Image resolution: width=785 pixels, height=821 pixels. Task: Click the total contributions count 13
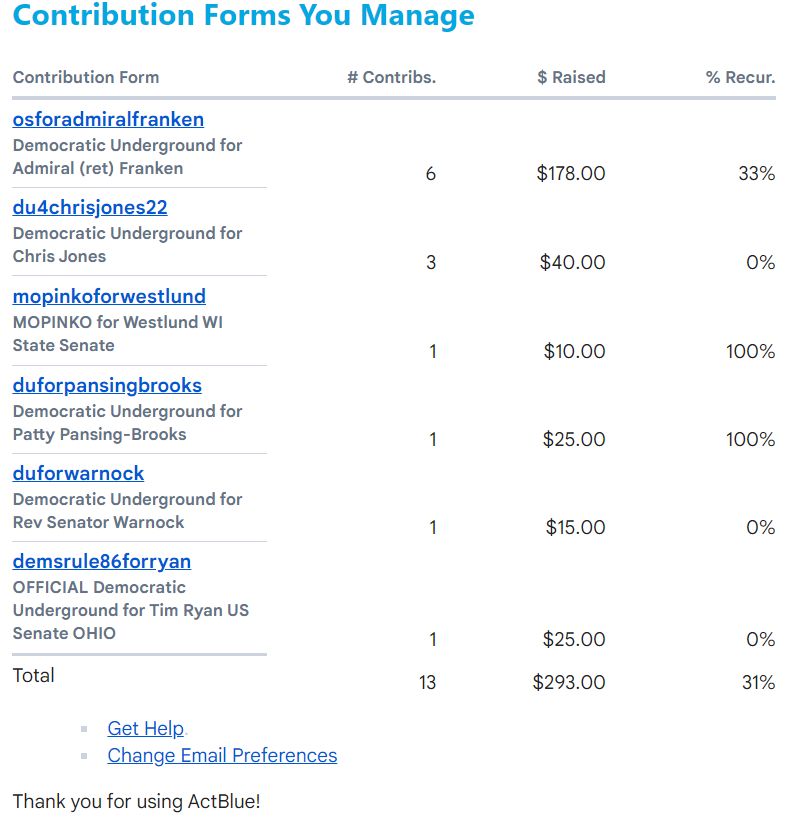428,683
